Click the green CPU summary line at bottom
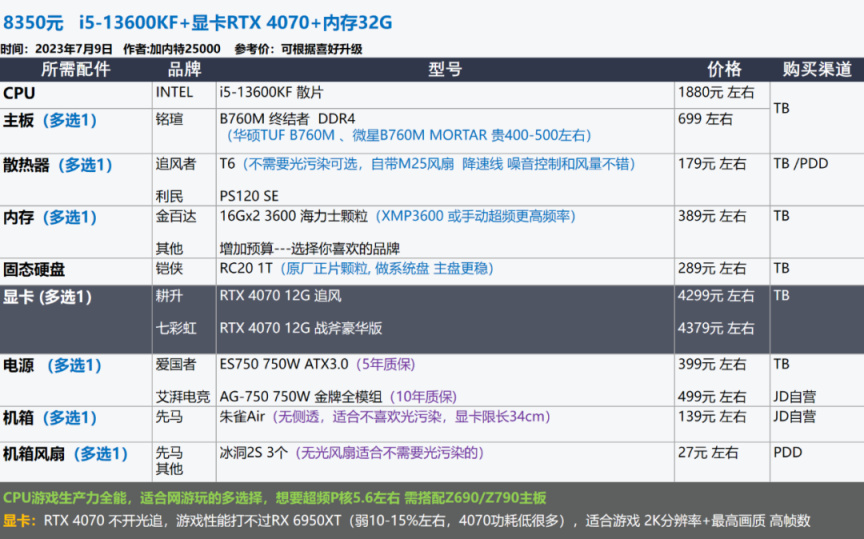The image size is (864, 539). coord(274,498)
